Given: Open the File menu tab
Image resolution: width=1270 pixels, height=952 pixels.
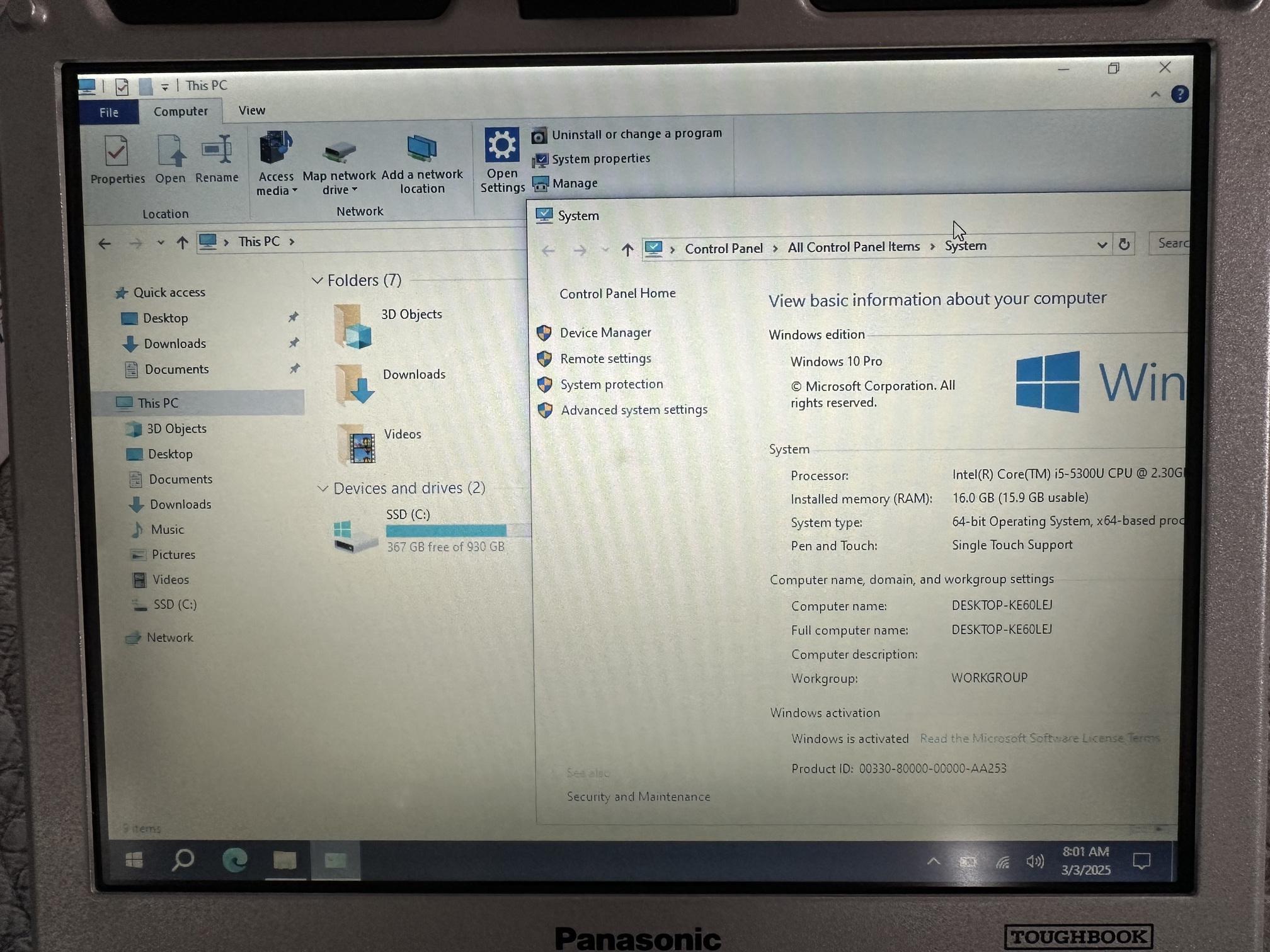Looking at the screenshot, I should coord(108,112).
